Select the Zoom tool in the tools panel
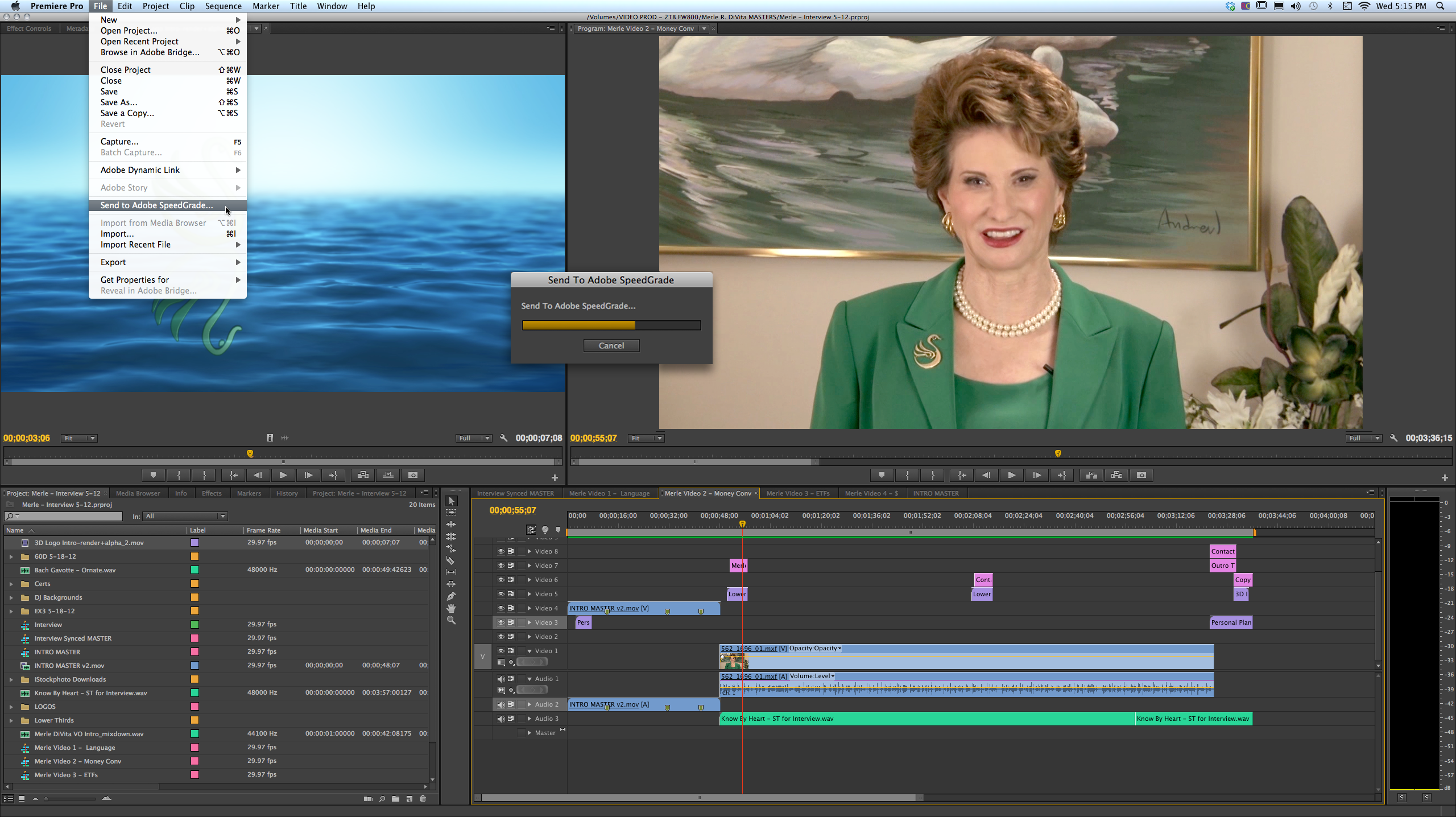The image size is (1456, 817). [451, 620]
